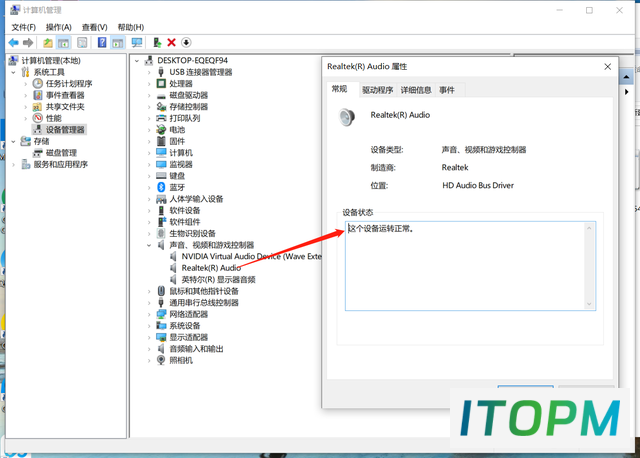This screenshot has height=458, width=640.
Task: Select the 常规 tab
Action: [x=339, y=89]
